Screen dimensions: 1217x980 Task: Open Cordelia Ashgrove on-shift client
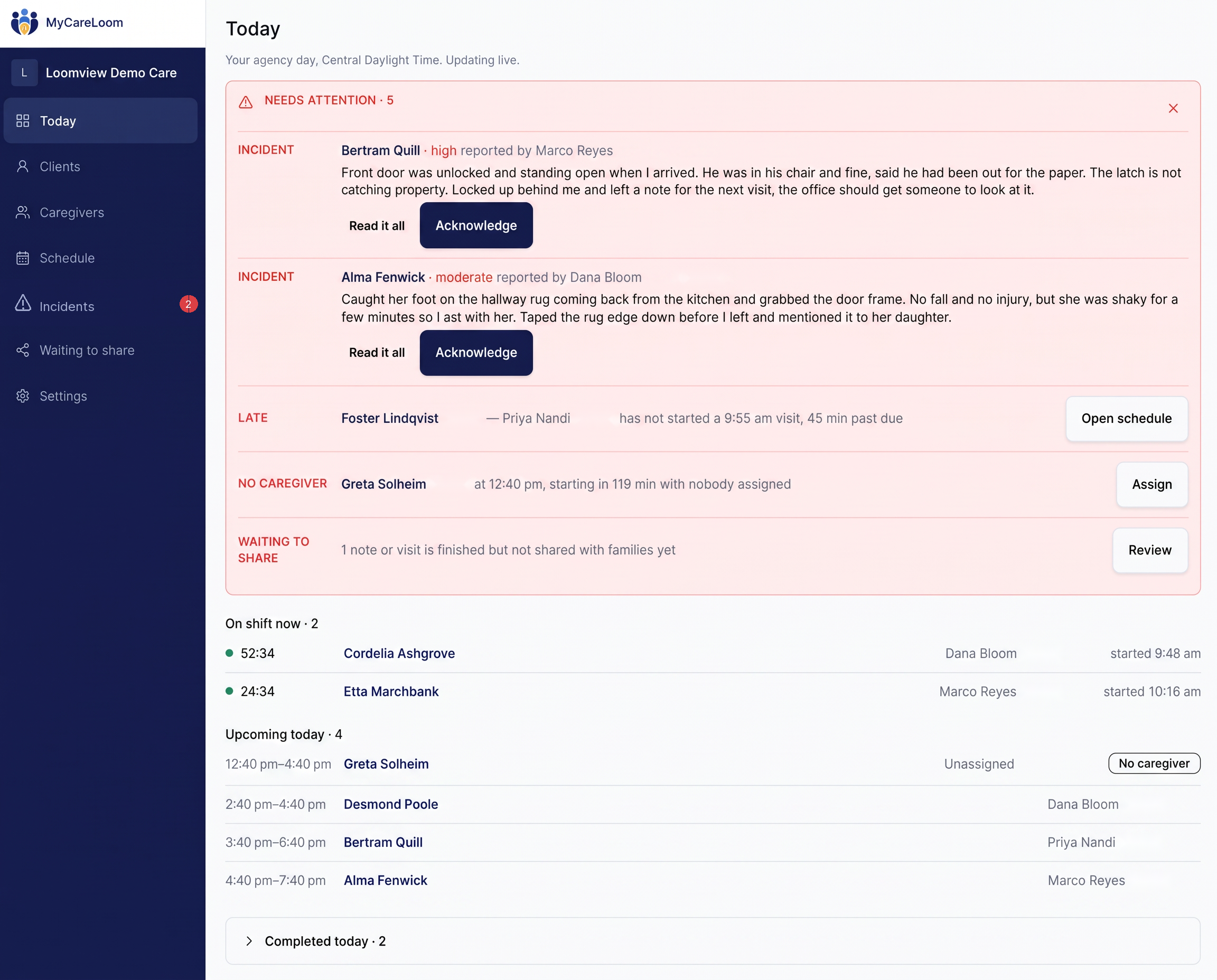point(399,653)
